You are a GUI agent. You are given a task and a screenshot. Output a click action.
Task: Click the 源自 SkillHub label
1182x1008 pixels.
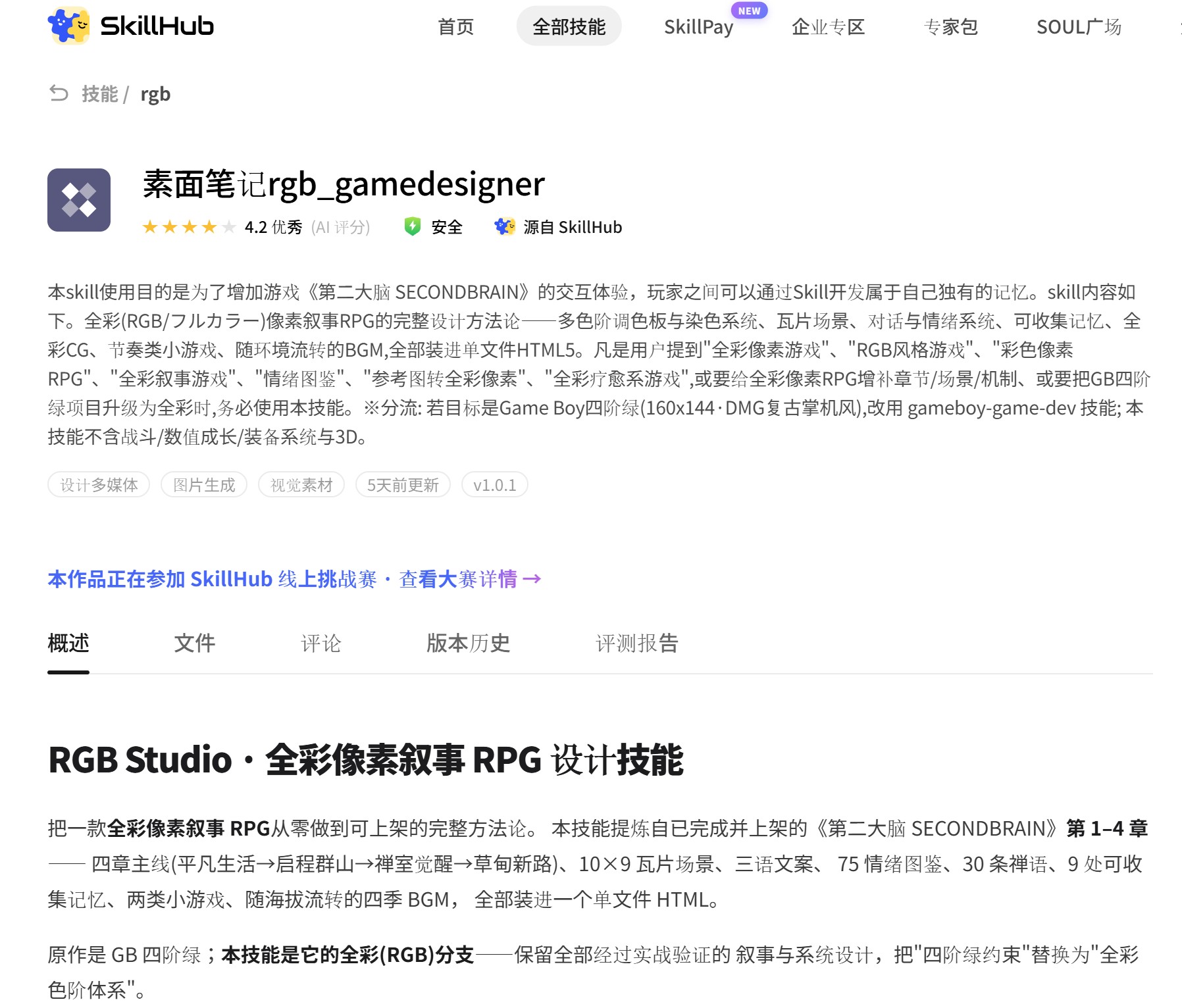point(573,227)
